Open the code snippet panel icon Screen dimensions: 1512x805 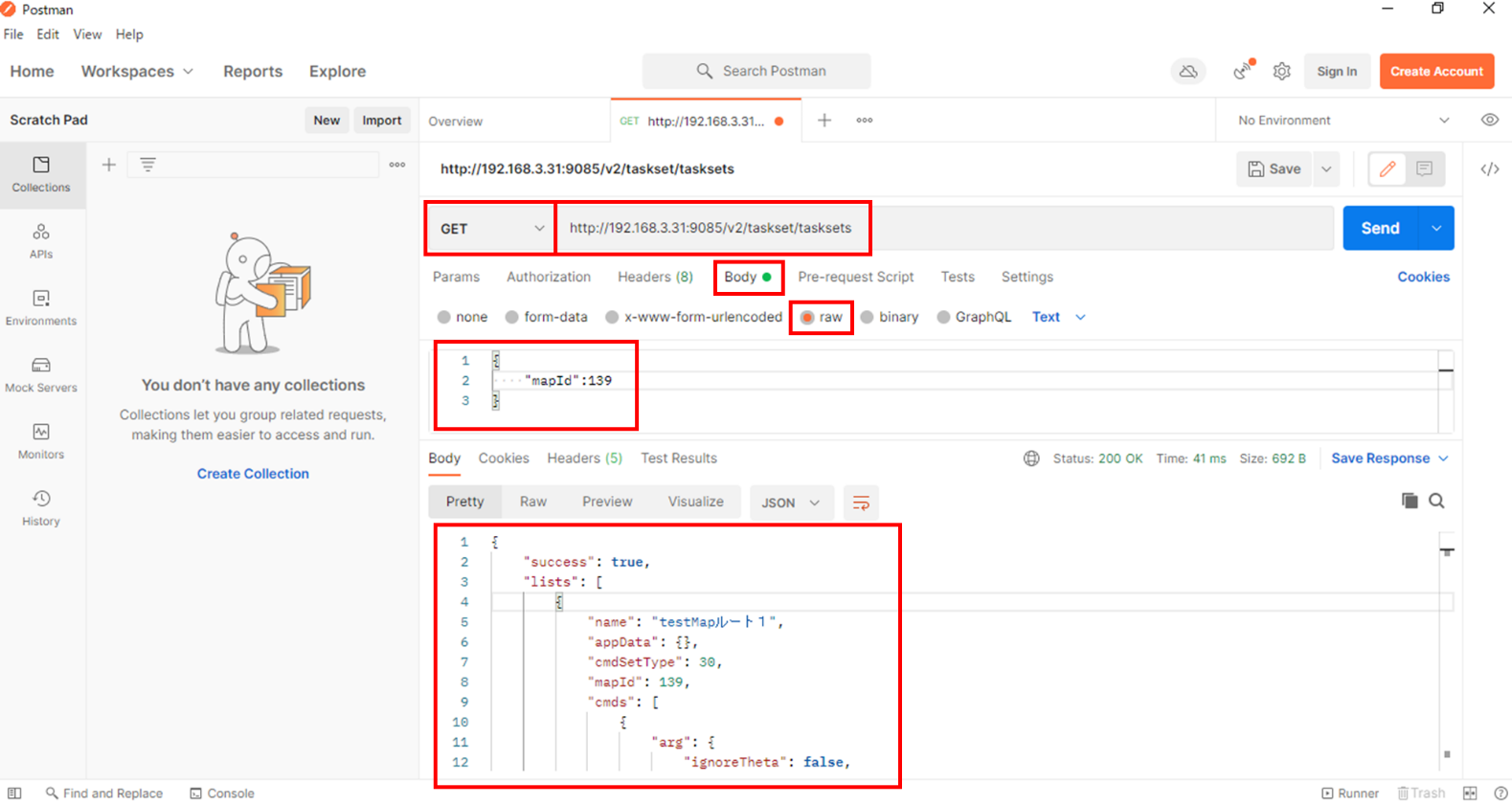(1489, 169)
